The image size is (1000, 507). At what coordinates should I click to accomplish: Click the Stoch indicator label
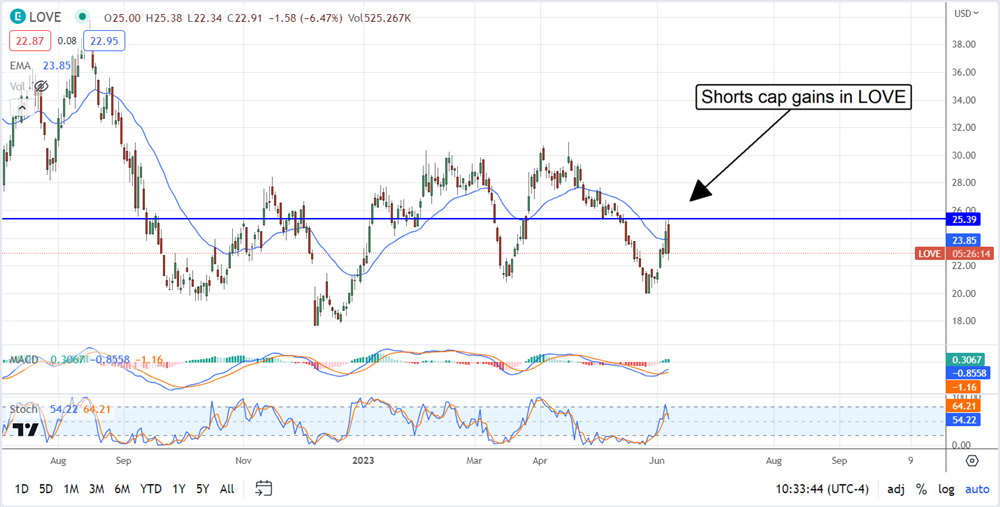[x=24, y=409]
